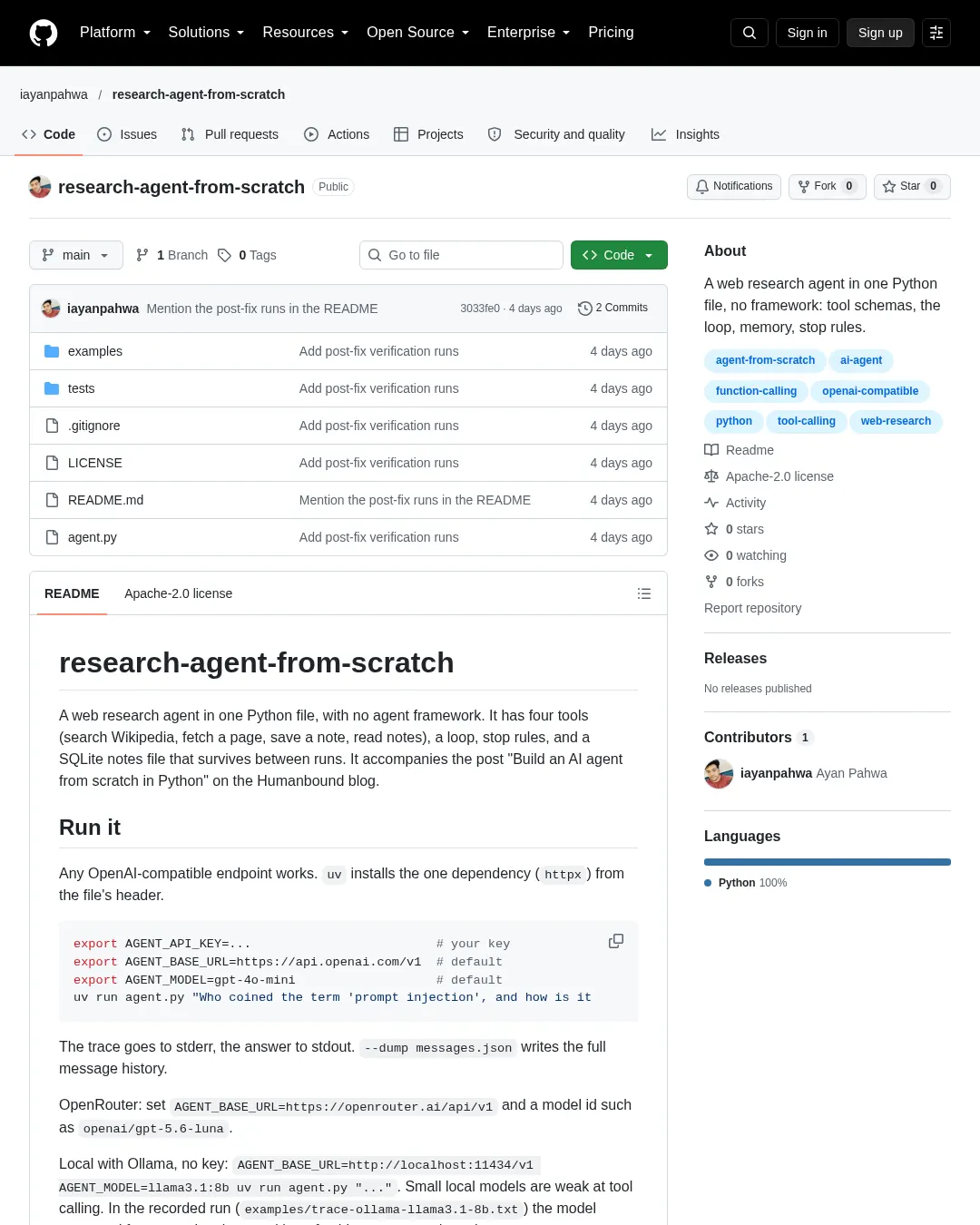Select the Apache-2.0 license tab in README panel
The width and height of the screenshot is (980, 1225).
178,593
